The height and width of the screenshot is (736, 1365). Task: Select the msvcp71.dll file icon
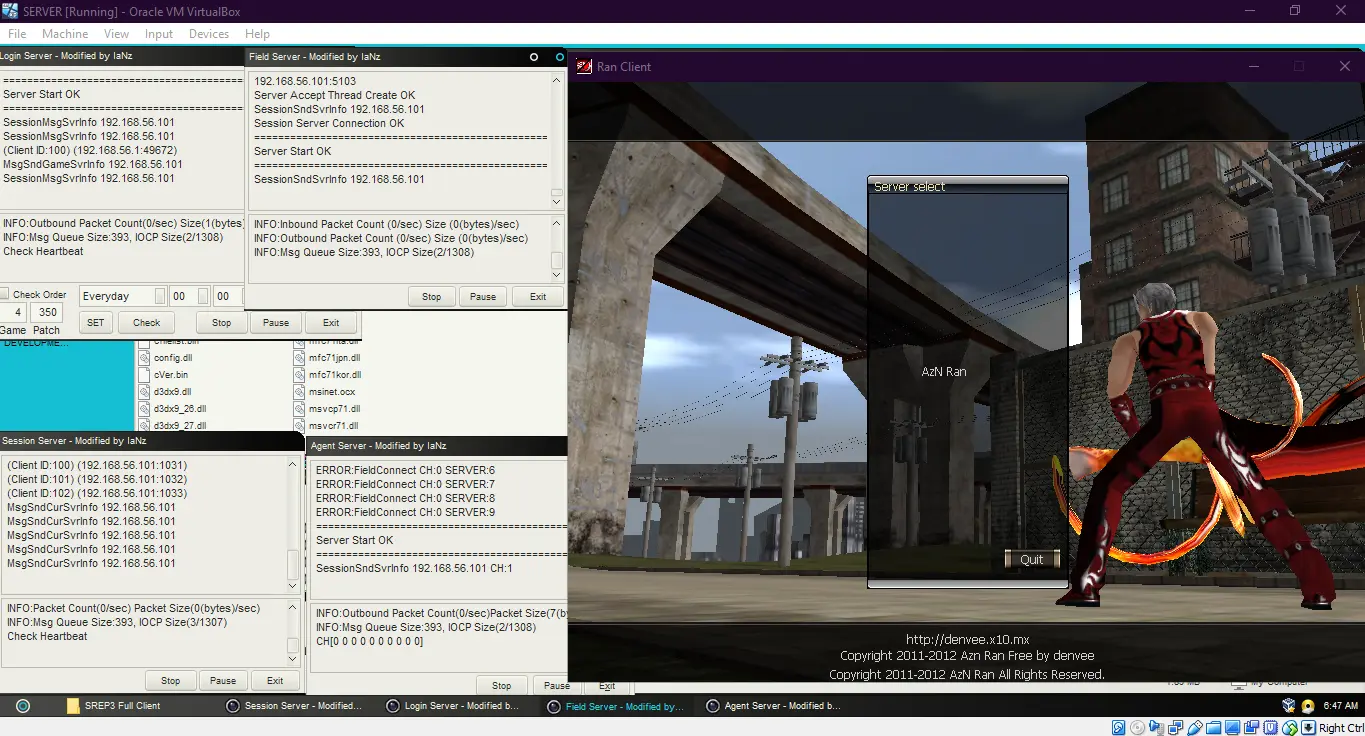[300, 409]
